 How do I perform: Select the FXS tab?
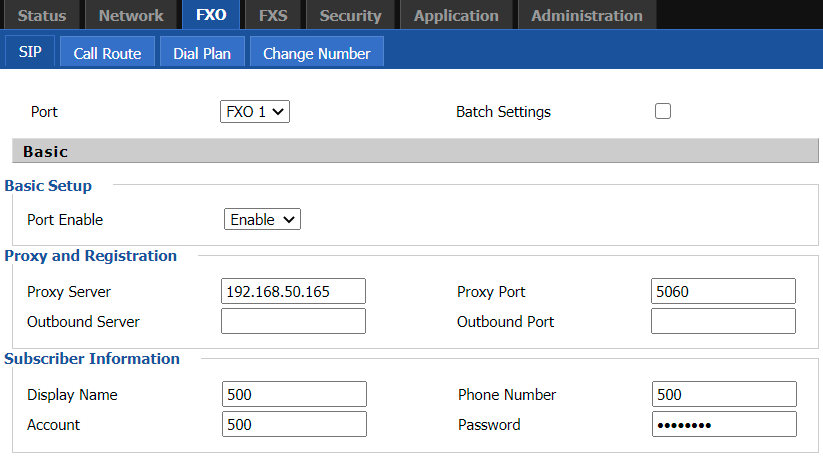[x=272, y=15]
